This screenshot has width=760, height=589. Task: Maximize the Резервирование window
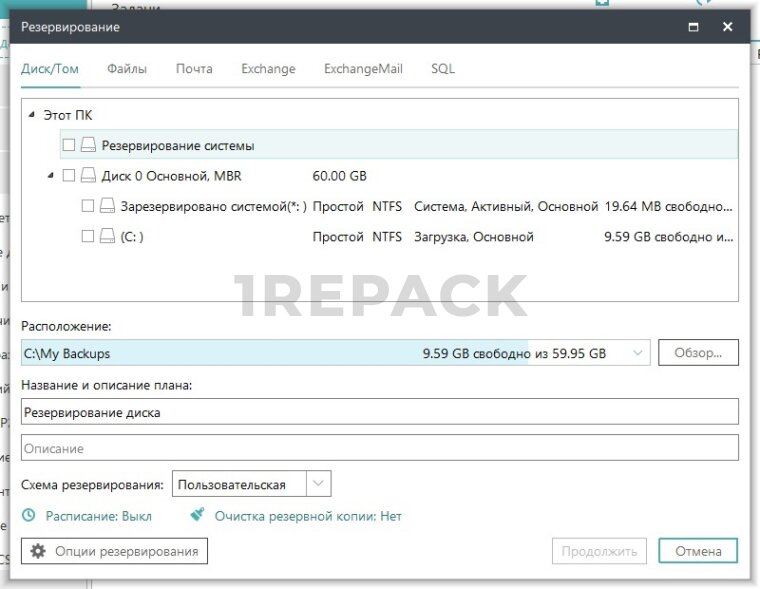pyautogui.click(x=693, y=28)
